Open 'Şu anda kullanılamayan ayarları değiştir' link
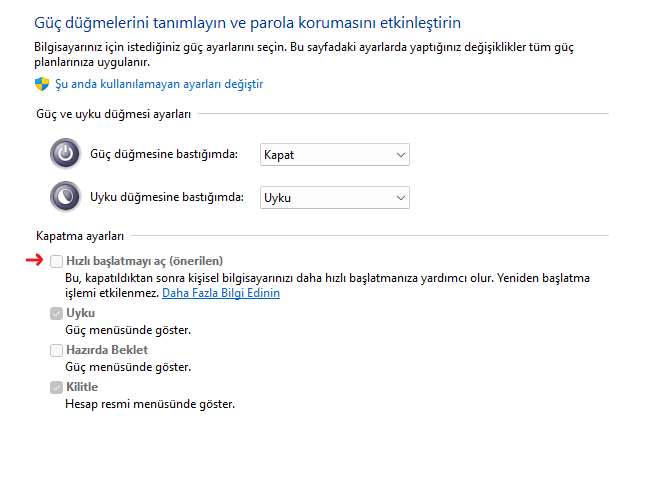The width and height of the screenshot is (664, 500). pos(159,84)
